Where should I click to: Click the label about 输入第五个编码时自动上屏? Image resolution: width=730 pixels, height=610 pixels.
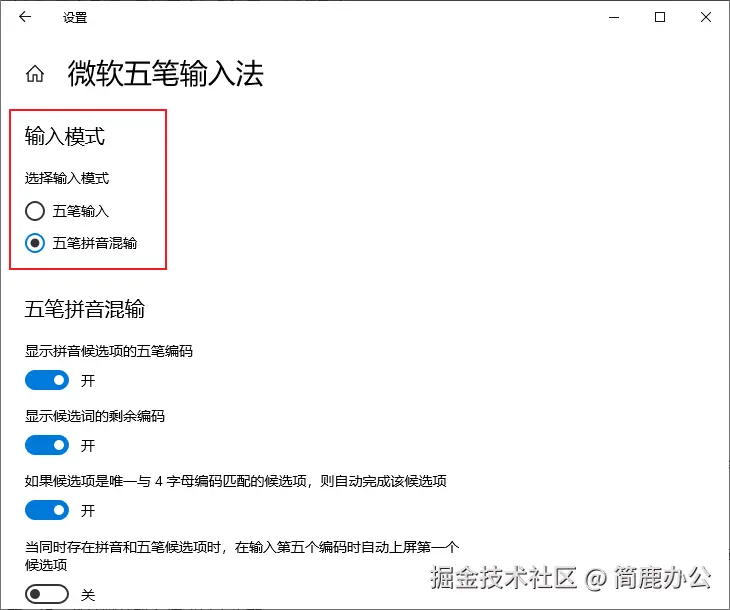click(x=242, y=556)
